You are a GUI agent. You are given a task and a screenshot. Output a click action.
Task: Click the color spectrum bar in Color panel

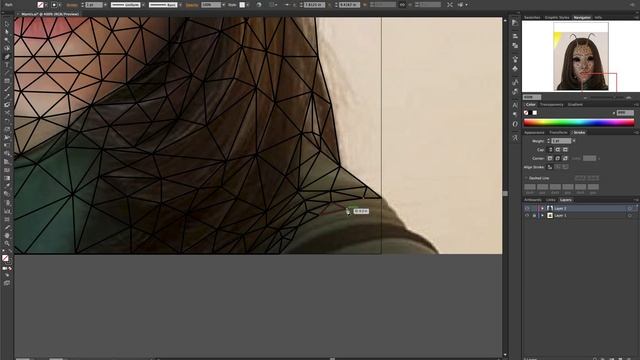click(x=579, y=122)
